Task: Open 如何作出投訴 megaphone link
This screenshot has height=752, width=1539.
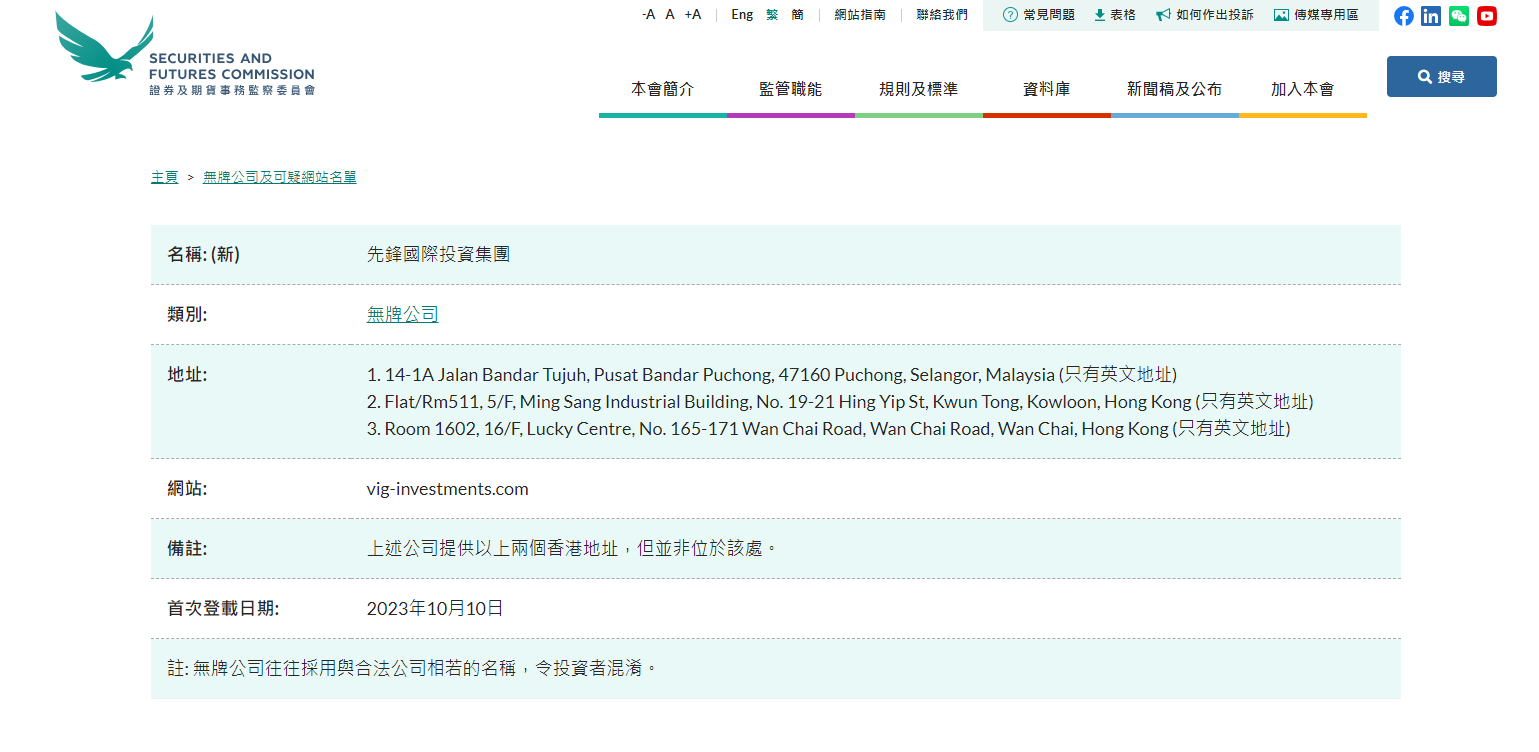Action: coord(1205,15)
